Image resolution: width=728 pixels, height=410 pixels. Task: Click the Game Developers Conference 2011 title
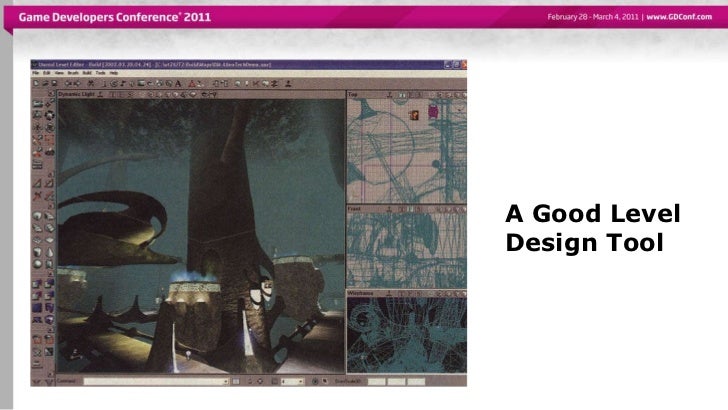click(115, 17)
